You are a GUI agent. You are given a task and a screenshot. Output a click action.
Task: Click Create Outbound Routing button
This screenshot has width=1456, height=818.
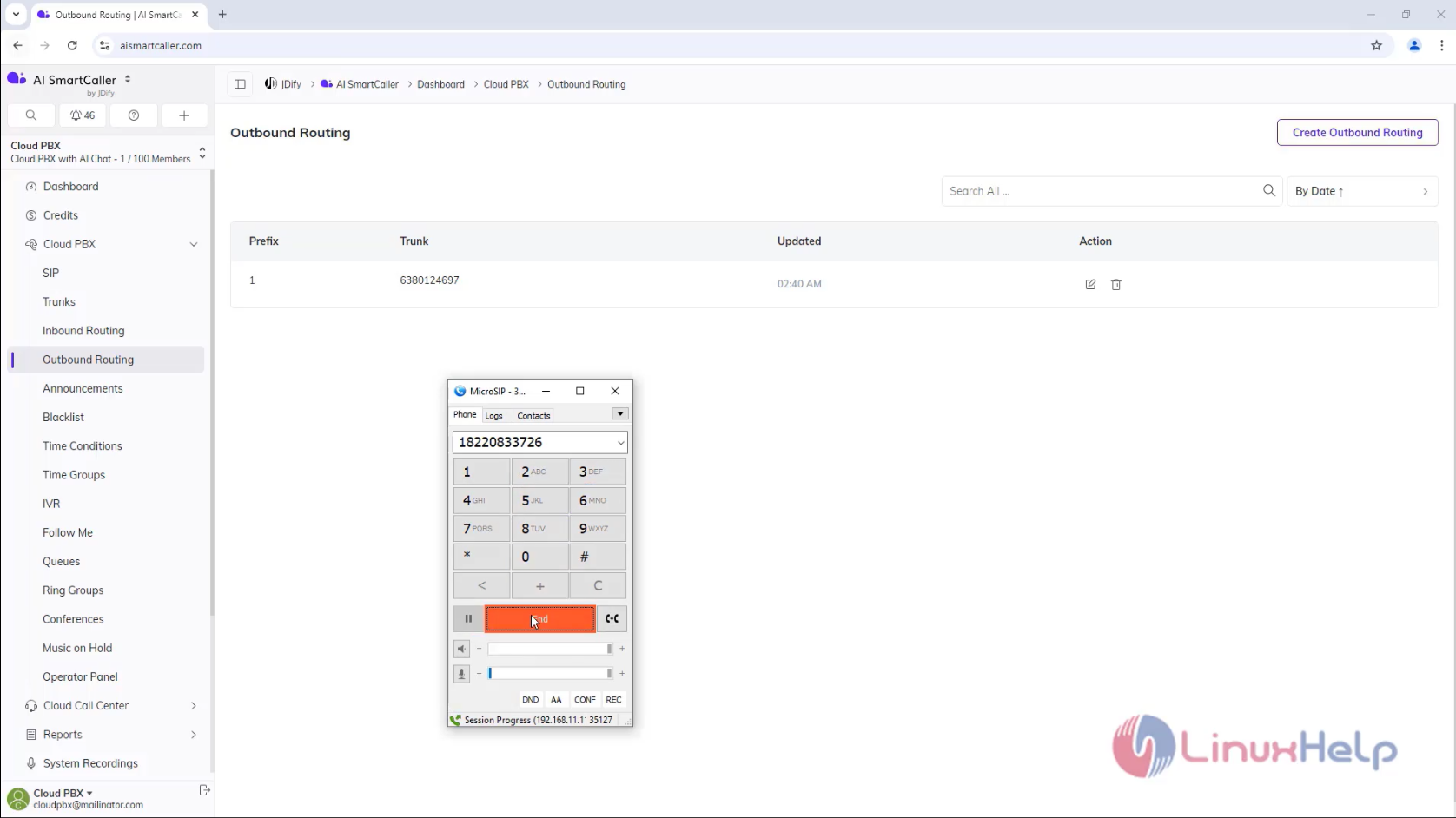click(1357, 133)
